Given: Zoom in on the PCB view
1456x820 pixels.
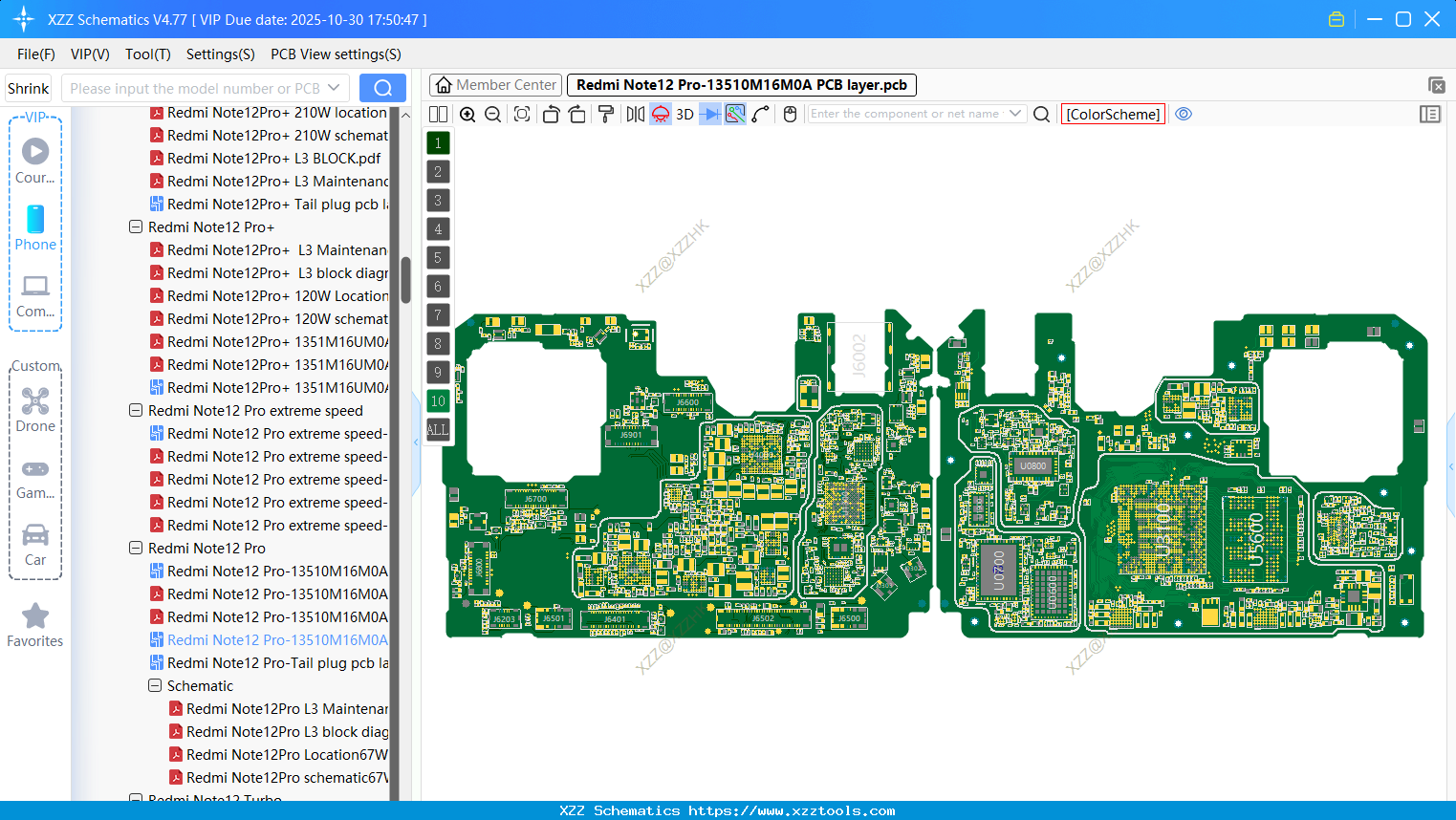Looking at the screenshot, I should click(x=467, y=114).
